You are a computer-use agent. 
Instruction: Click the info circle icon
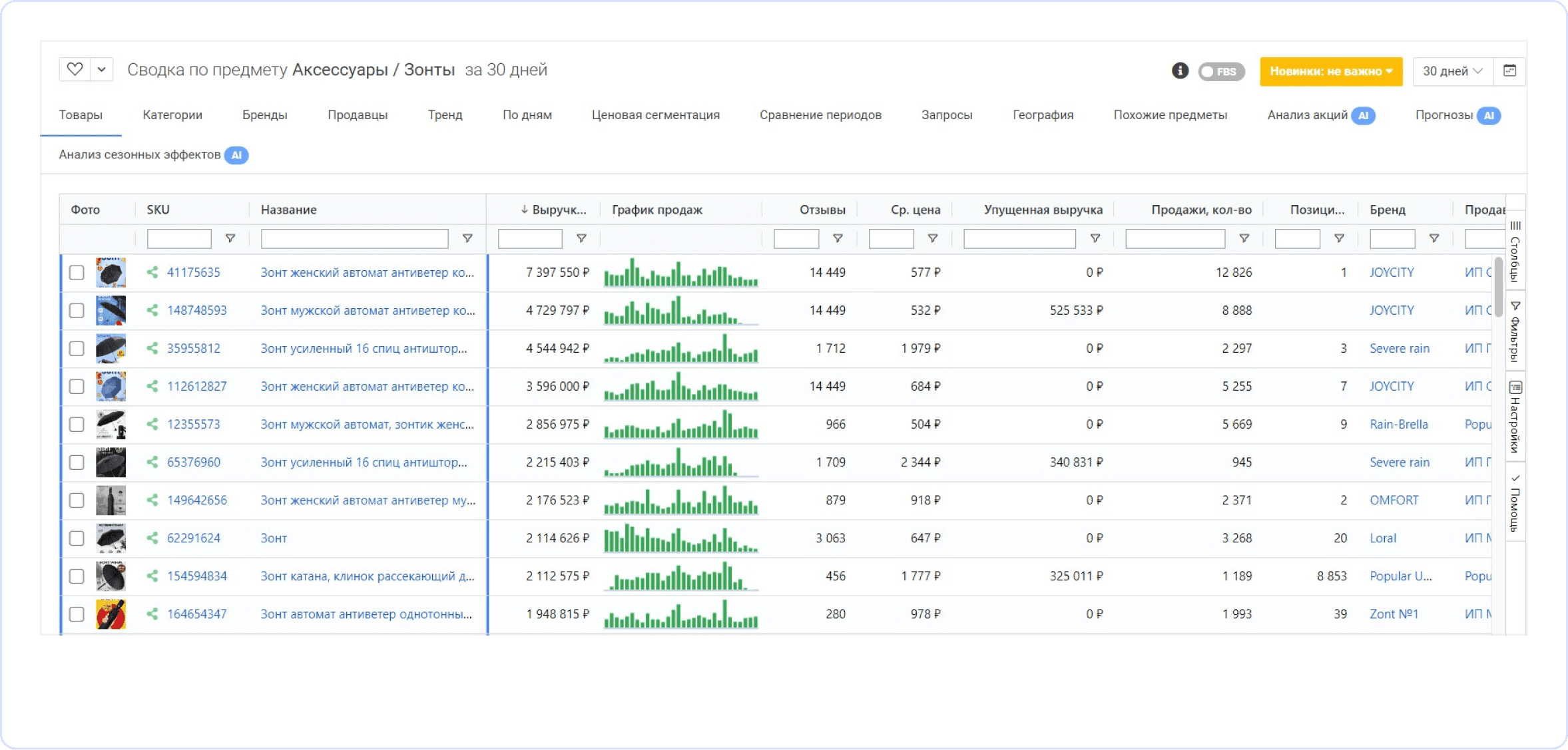1180,71
